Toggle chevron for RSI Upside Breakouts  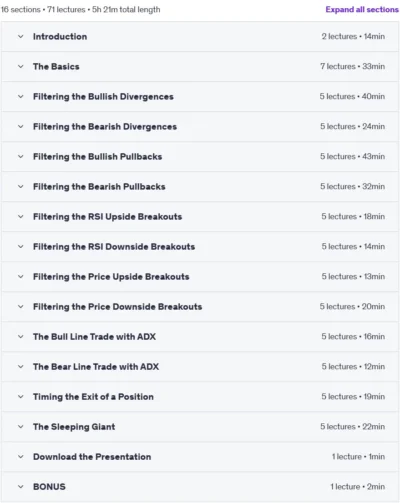pyautogui.click(x=21, y=216)
